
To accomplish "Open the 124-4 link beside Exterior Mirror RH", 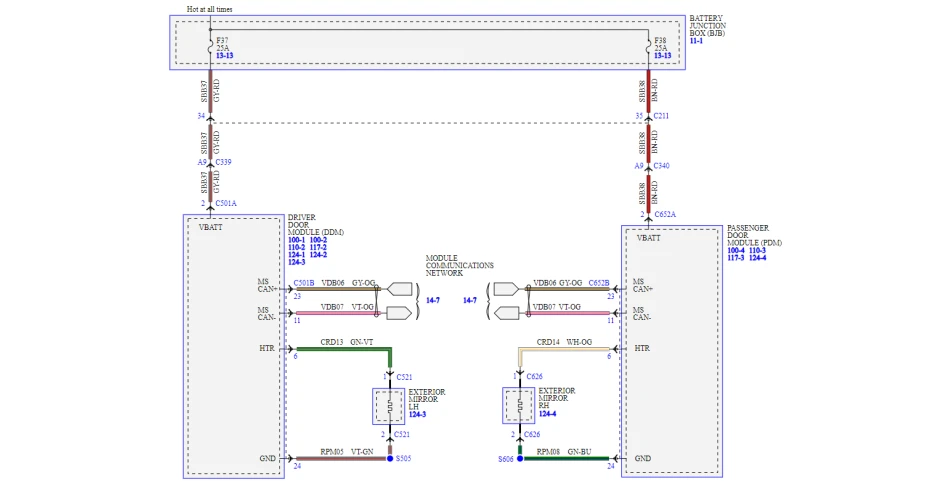I will pyautogui.click(x=547, y=414).
